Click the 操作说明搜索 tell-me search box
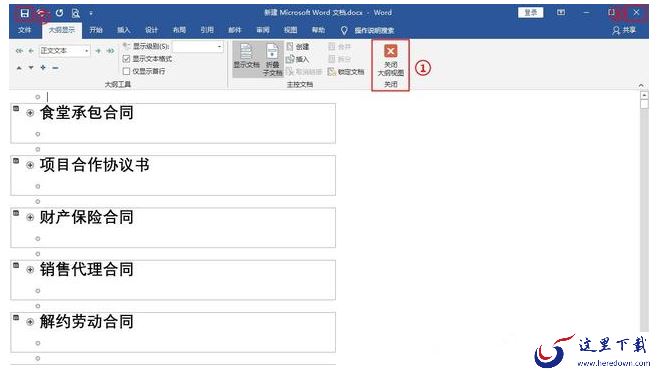660x371 pixels. 367,30
